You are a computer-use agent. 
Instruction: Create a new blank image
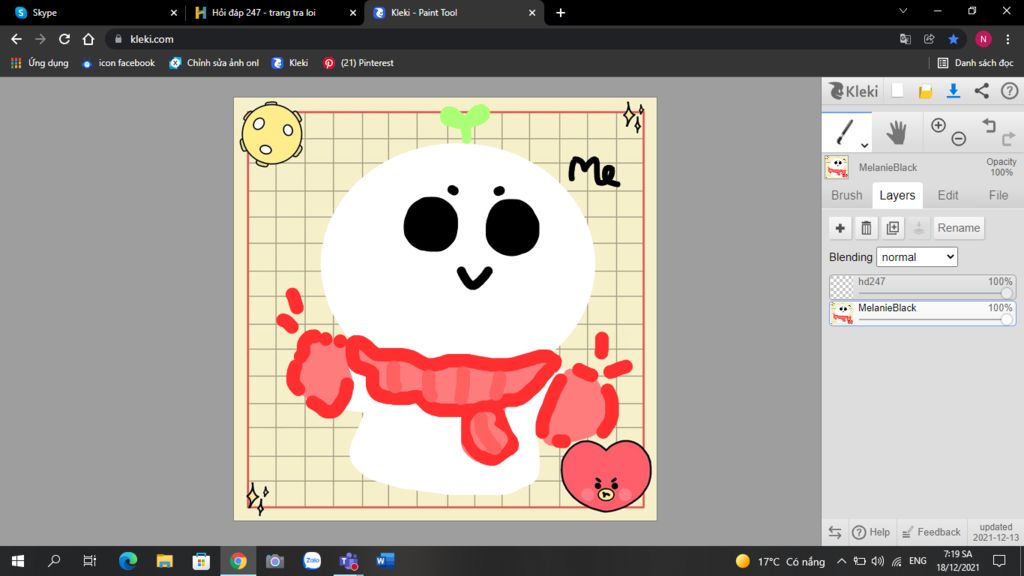tap(898, 91)
